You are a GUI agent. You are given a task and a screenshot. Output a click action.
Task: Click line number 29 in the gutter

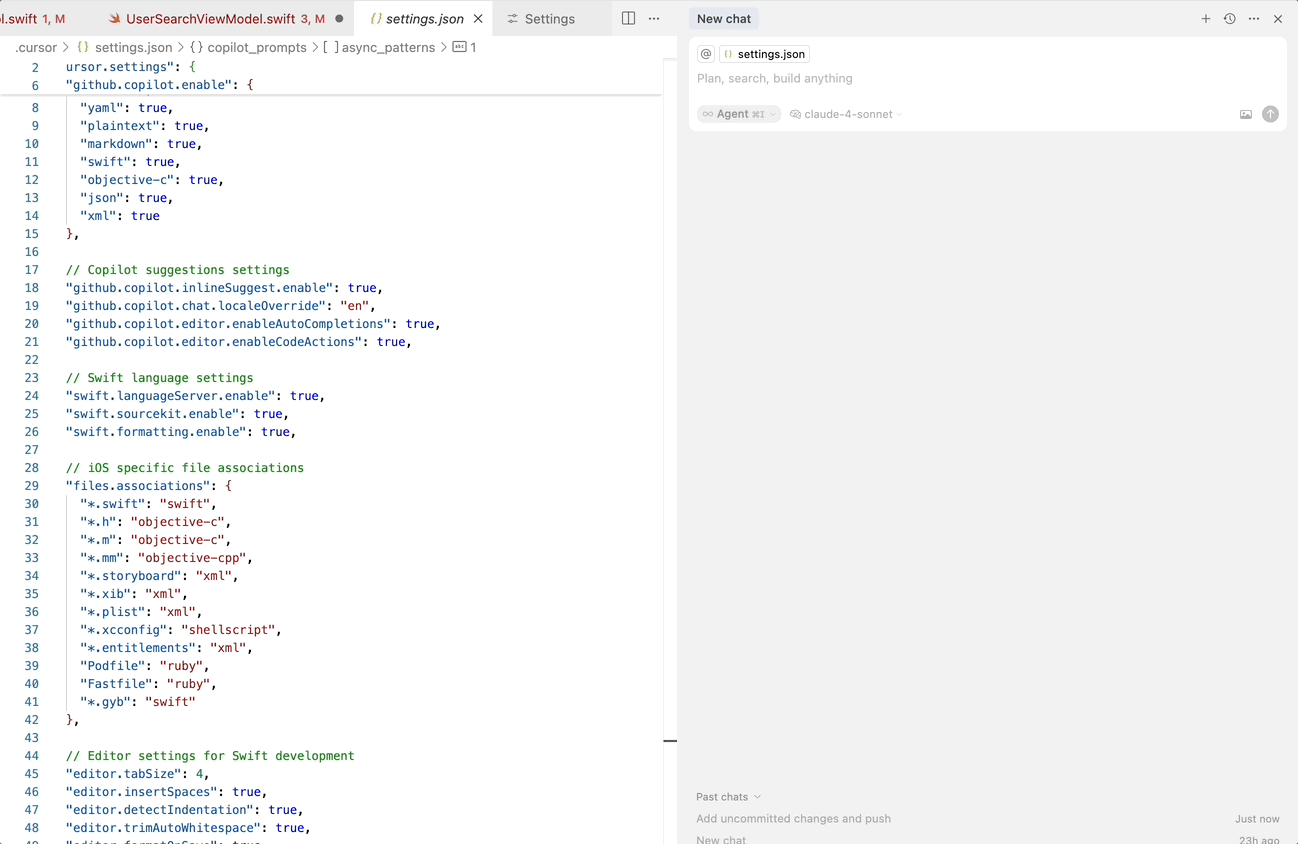[x=32, y=486]
